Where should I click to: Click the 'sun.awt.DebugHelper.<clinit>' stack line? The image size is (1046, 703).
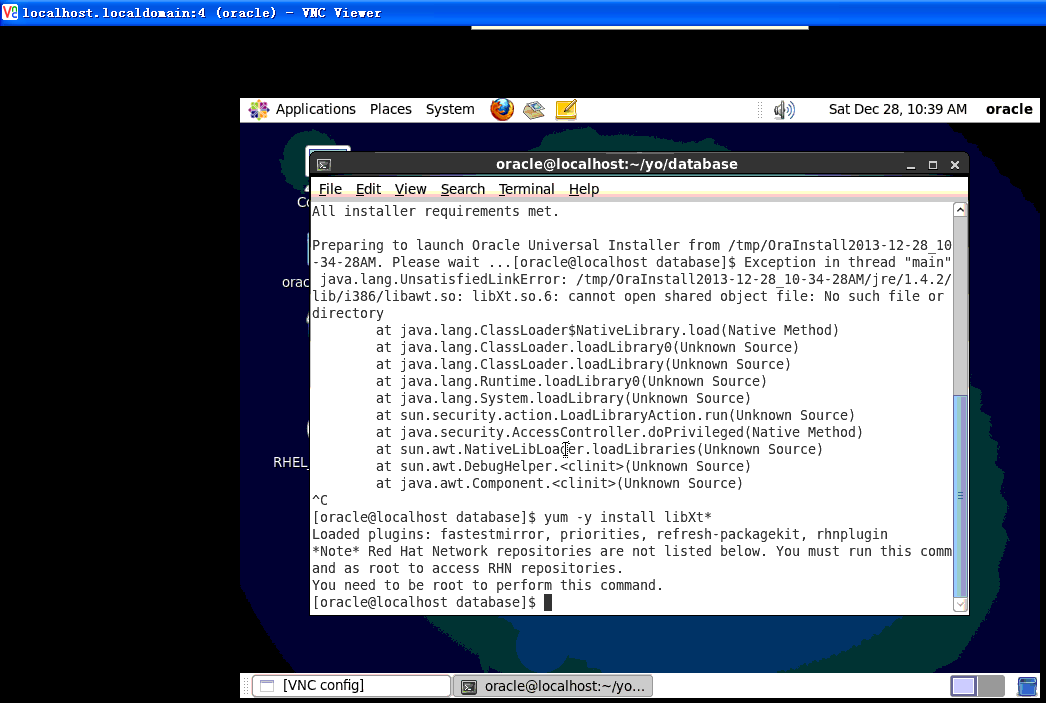(x=563, y=467)
